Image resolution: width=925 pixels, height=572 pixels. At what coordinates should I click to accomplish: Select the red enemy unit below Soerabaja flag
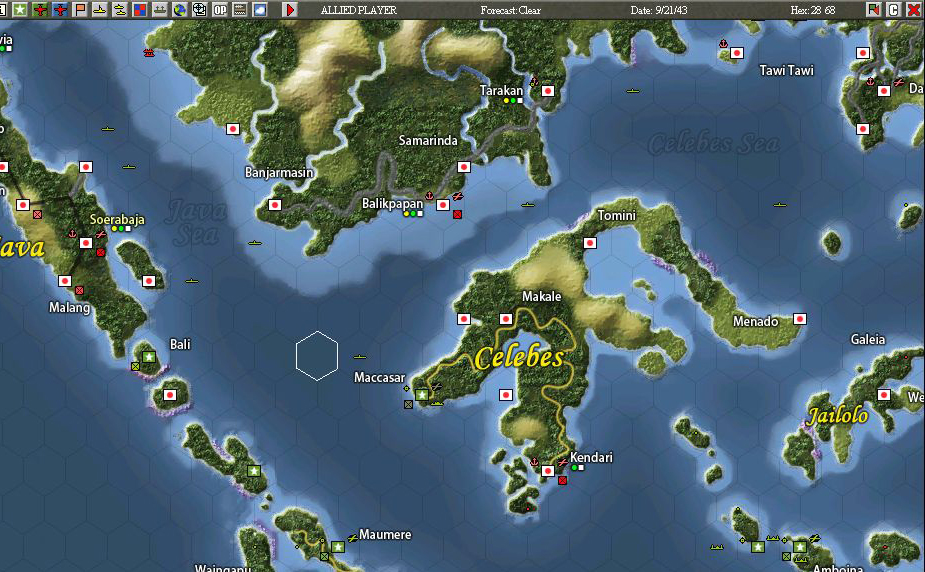click(100, 252)
